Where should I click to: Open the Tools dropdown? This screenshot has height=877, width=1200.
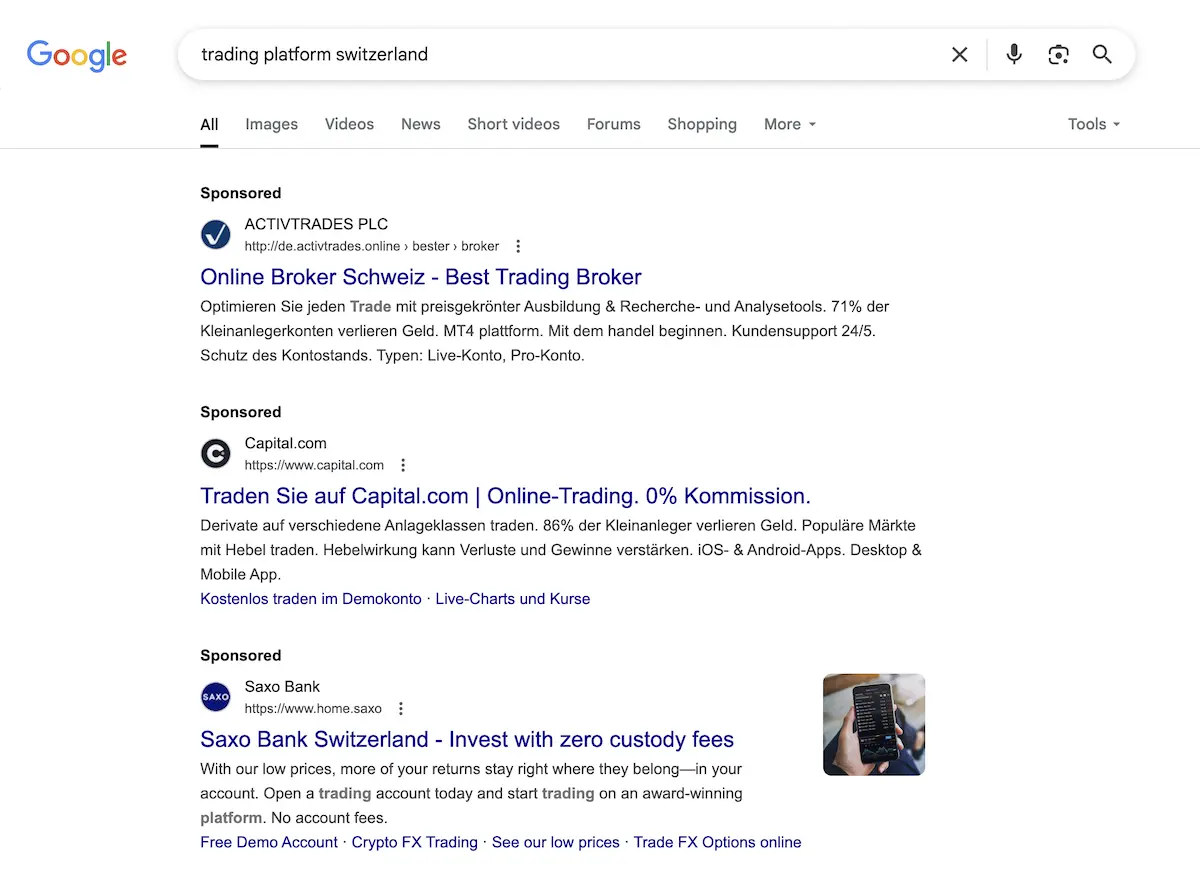1094,124
